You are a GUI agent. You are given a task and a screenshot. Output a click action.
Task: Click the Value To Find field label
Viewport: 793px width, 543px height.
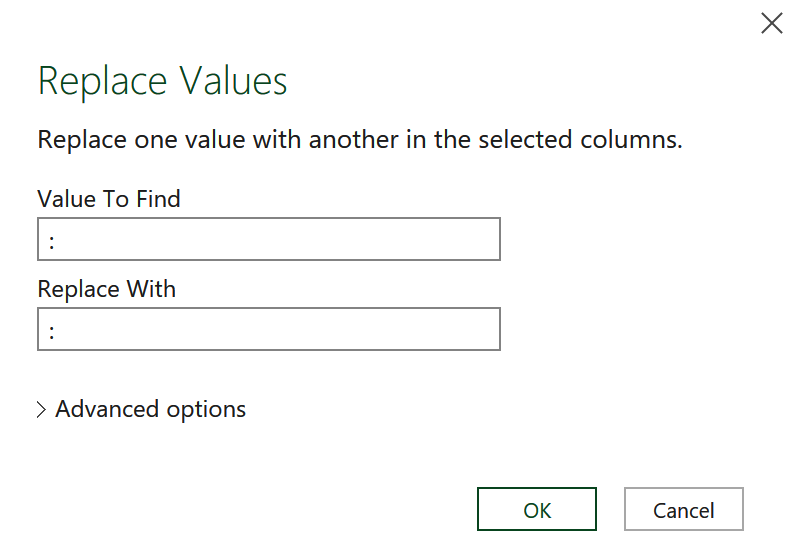coord(109,199)
